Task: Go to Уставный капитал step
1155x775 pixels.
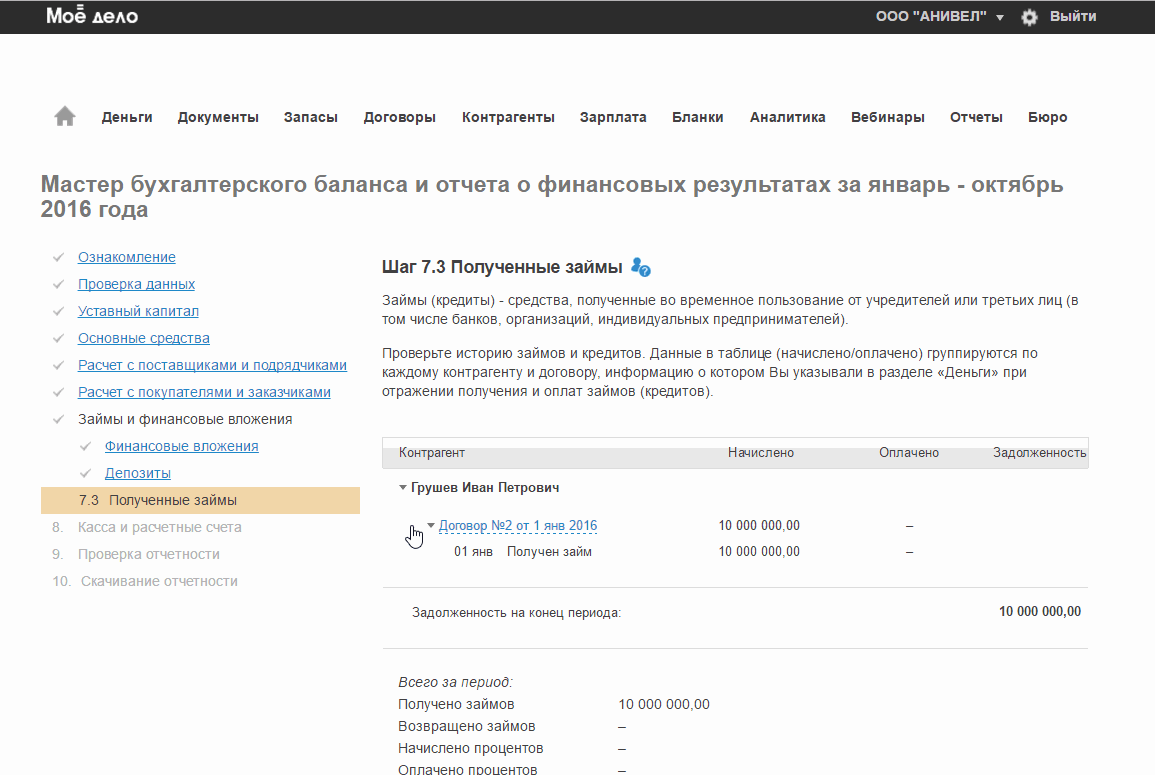Action: [x=138, y=311]
